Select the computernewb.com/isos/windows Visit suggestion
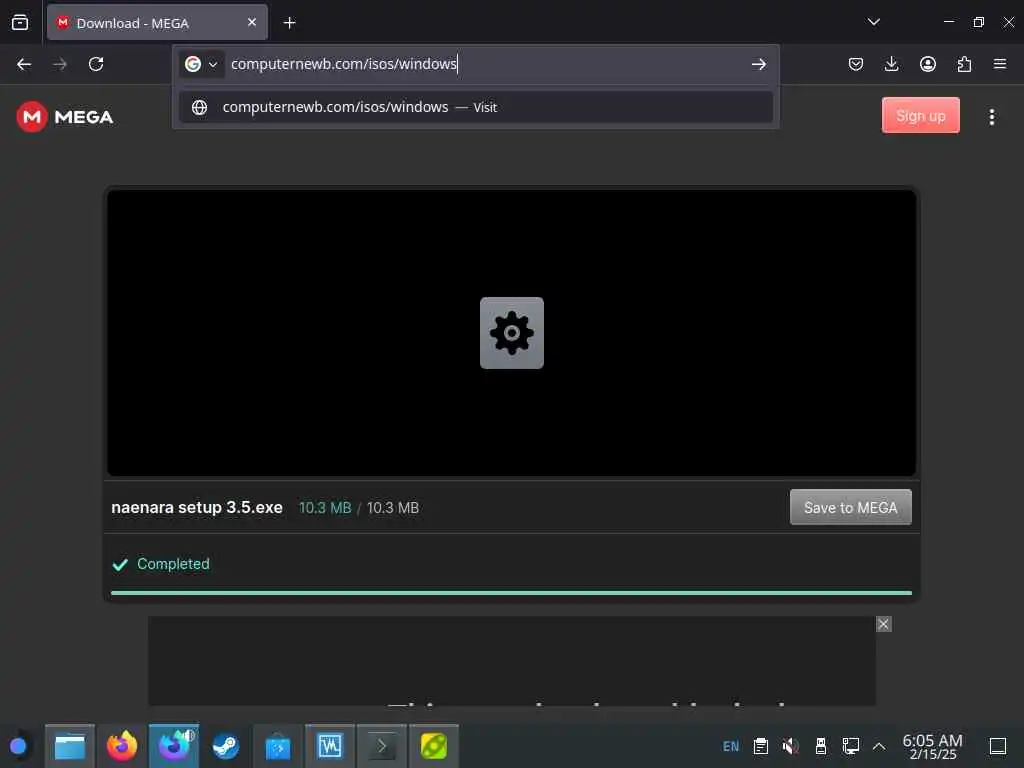 point(476,107)
